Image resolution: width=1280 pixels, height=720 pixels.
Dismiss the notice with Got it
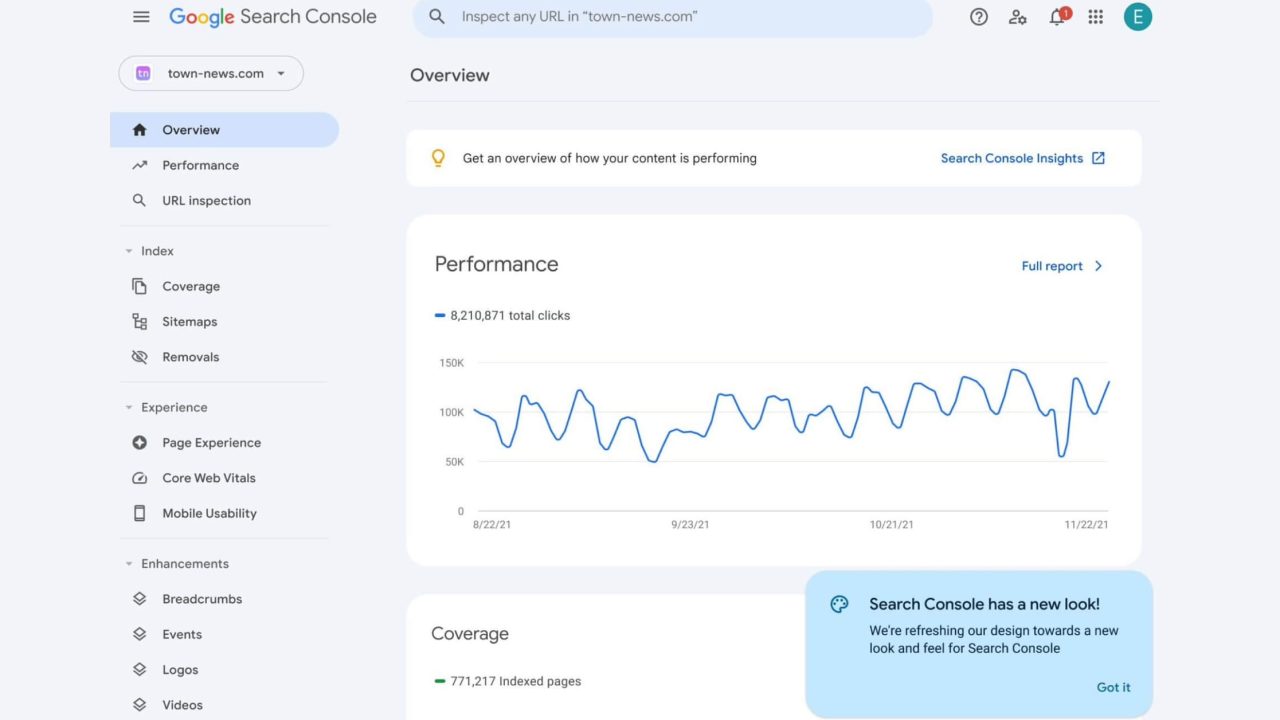tap(1113, 687)
